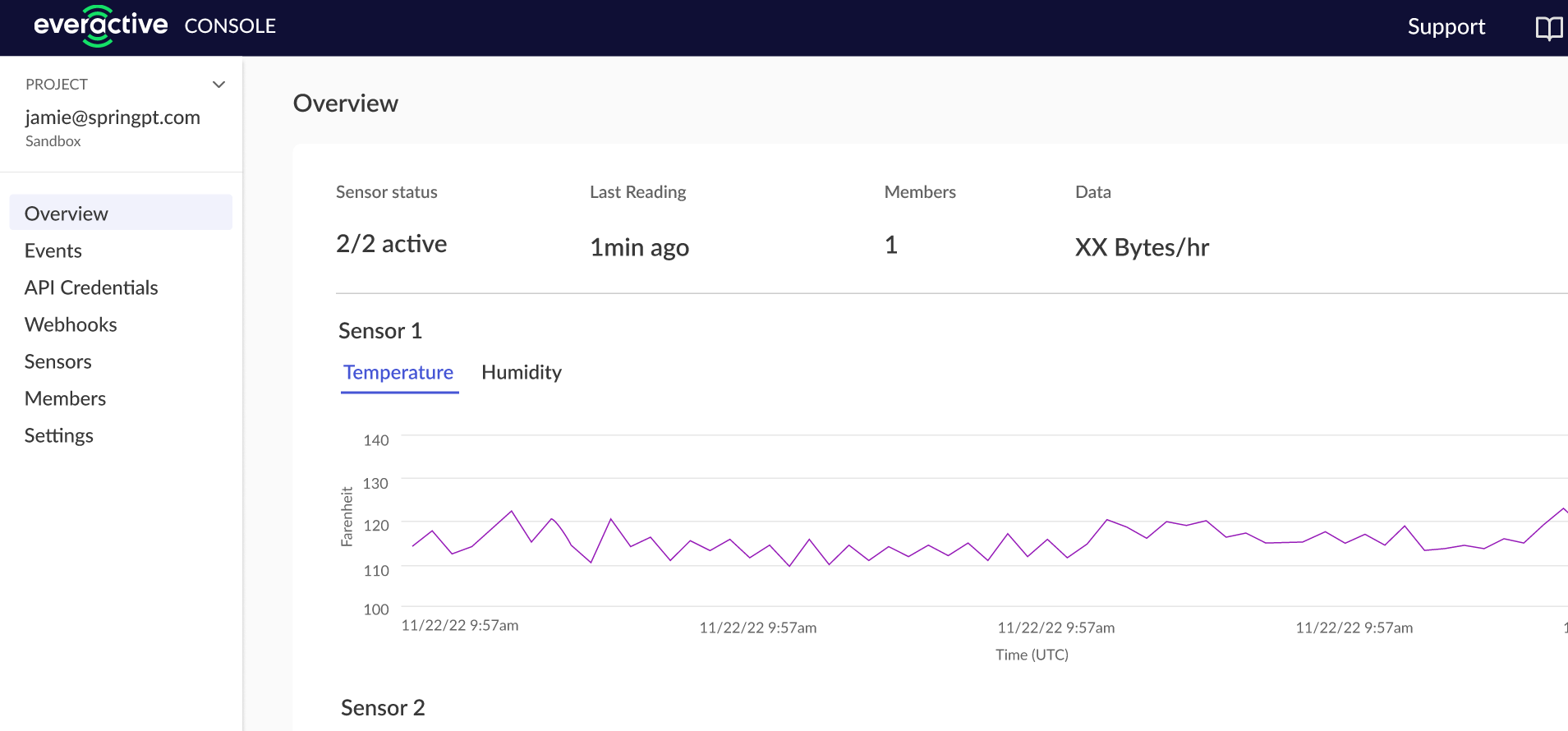This screenshot has height=731, width=1568.
Task: Click the CONSOLE header text
Action: pyautogui.click(x=230, y=26)
